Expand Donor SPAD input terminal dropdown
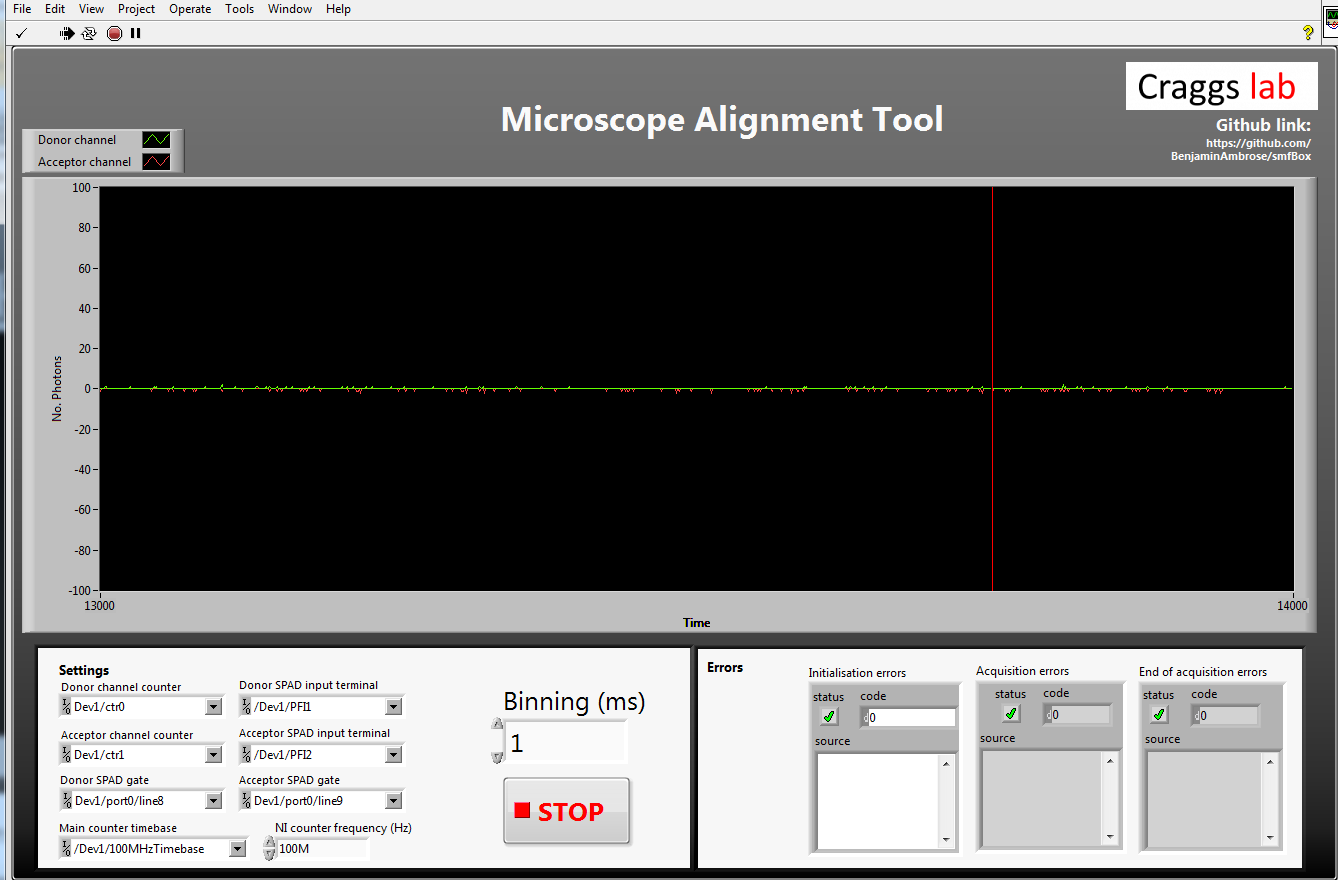The width and height of the screenshot is (1338, 880). coord(394,707)
